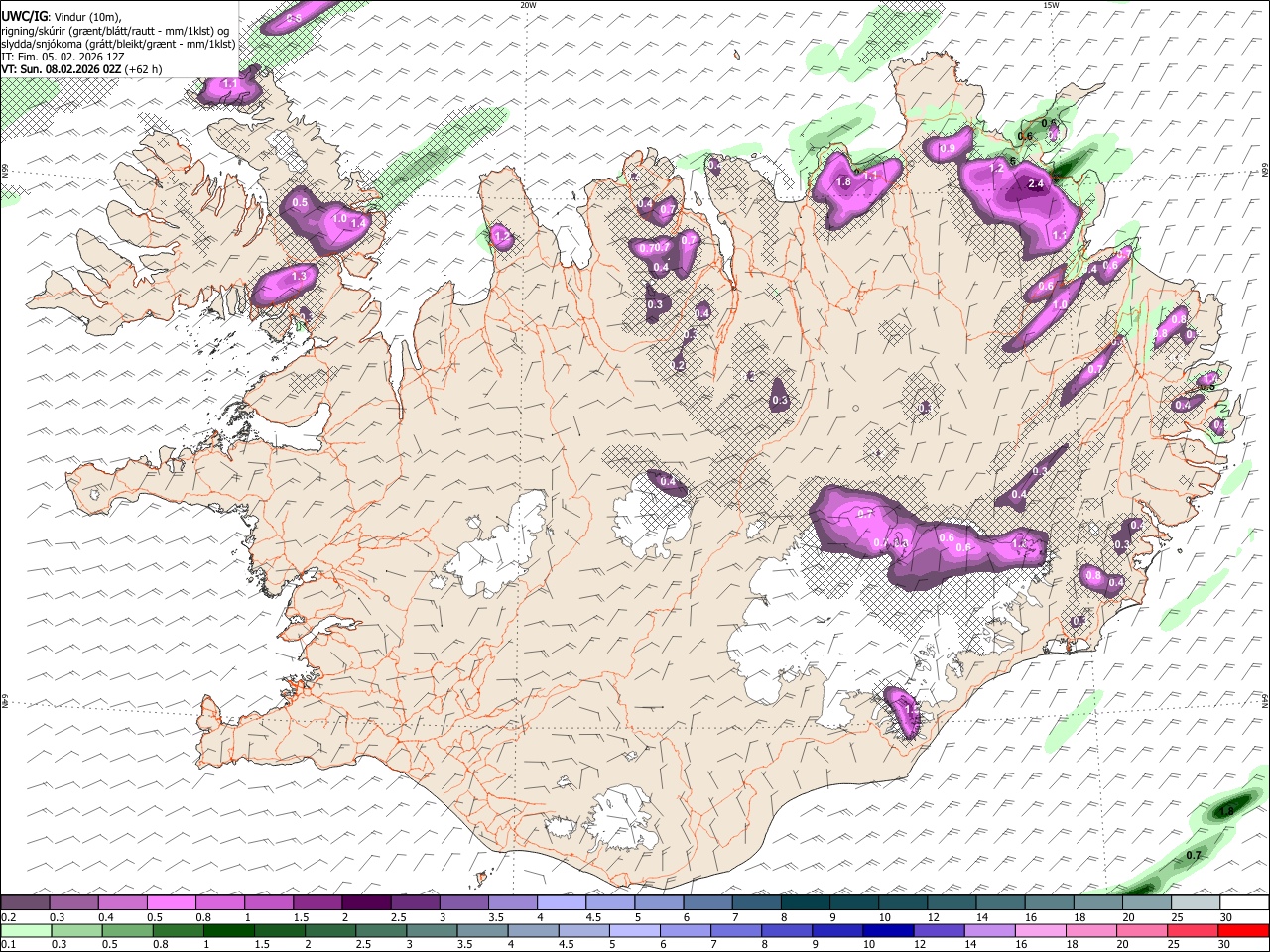Click the '(+62 h)' forecast offset
Image resolution: width=1270 pixels, height=952 pixels.
(x=144, y=69)
